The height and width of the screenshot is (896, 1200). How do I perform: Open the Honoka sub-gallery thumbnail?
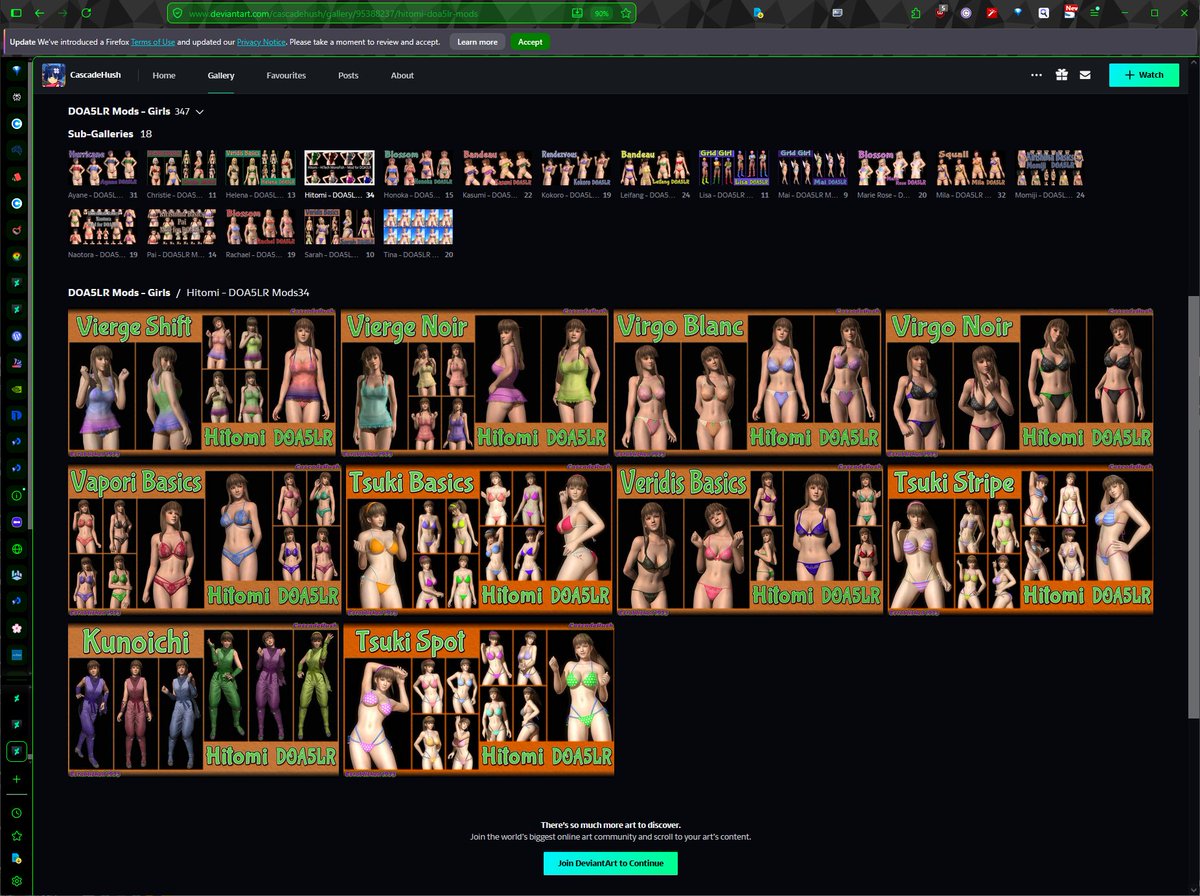coord(418,168)
